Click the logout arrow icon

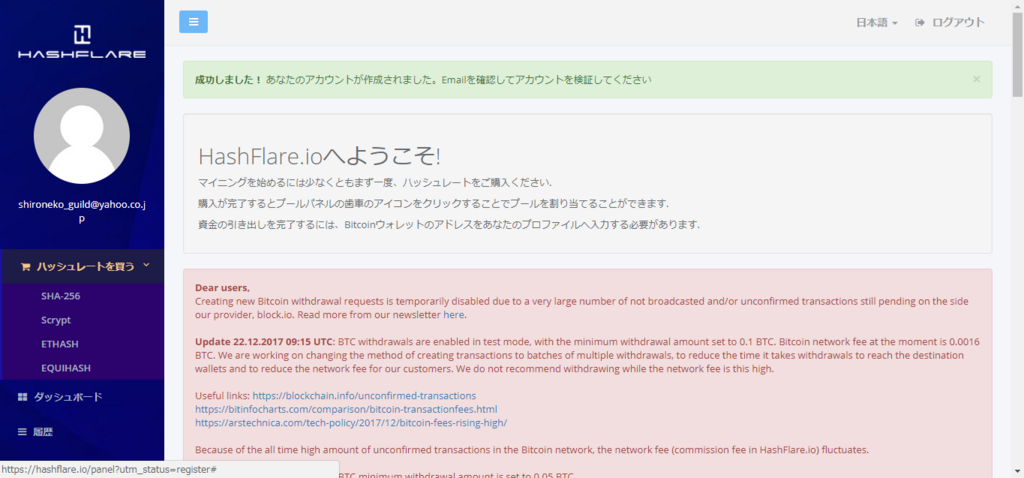point(920,22)
